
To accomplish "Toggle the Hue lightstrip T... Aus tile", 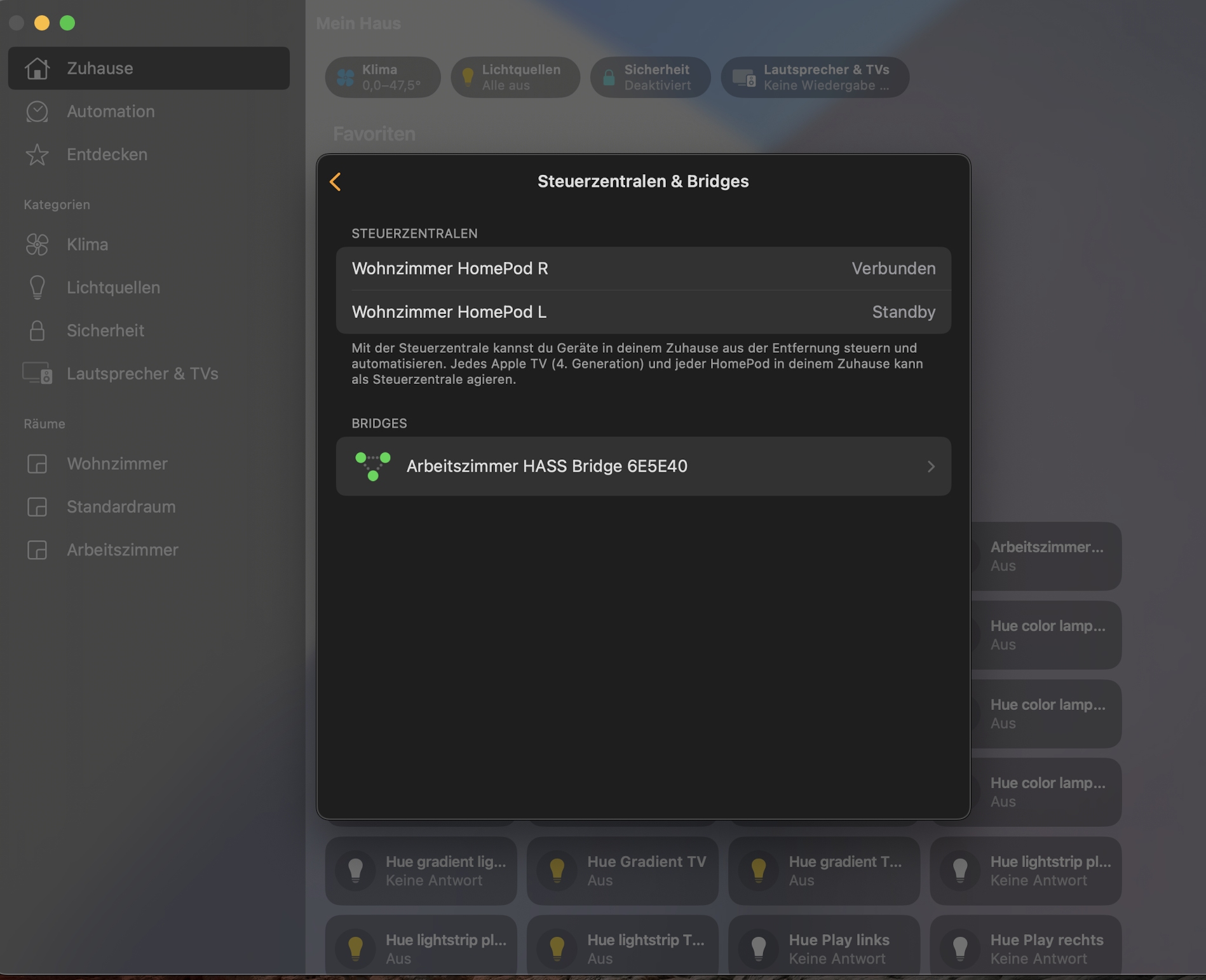I will click(x=623, y=945).
